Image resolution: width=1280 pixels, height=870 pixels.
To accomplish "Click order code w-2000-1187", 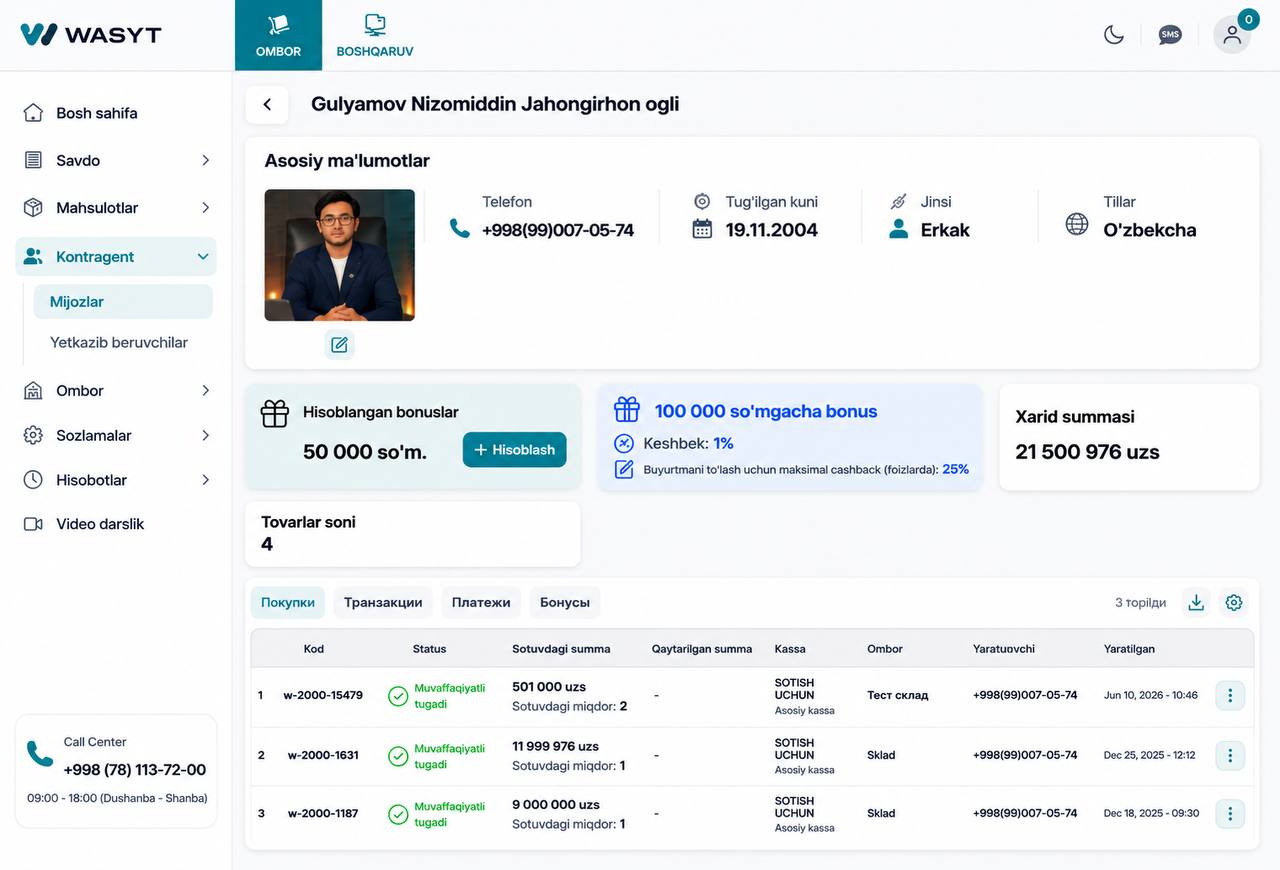I will pos(323,814).
